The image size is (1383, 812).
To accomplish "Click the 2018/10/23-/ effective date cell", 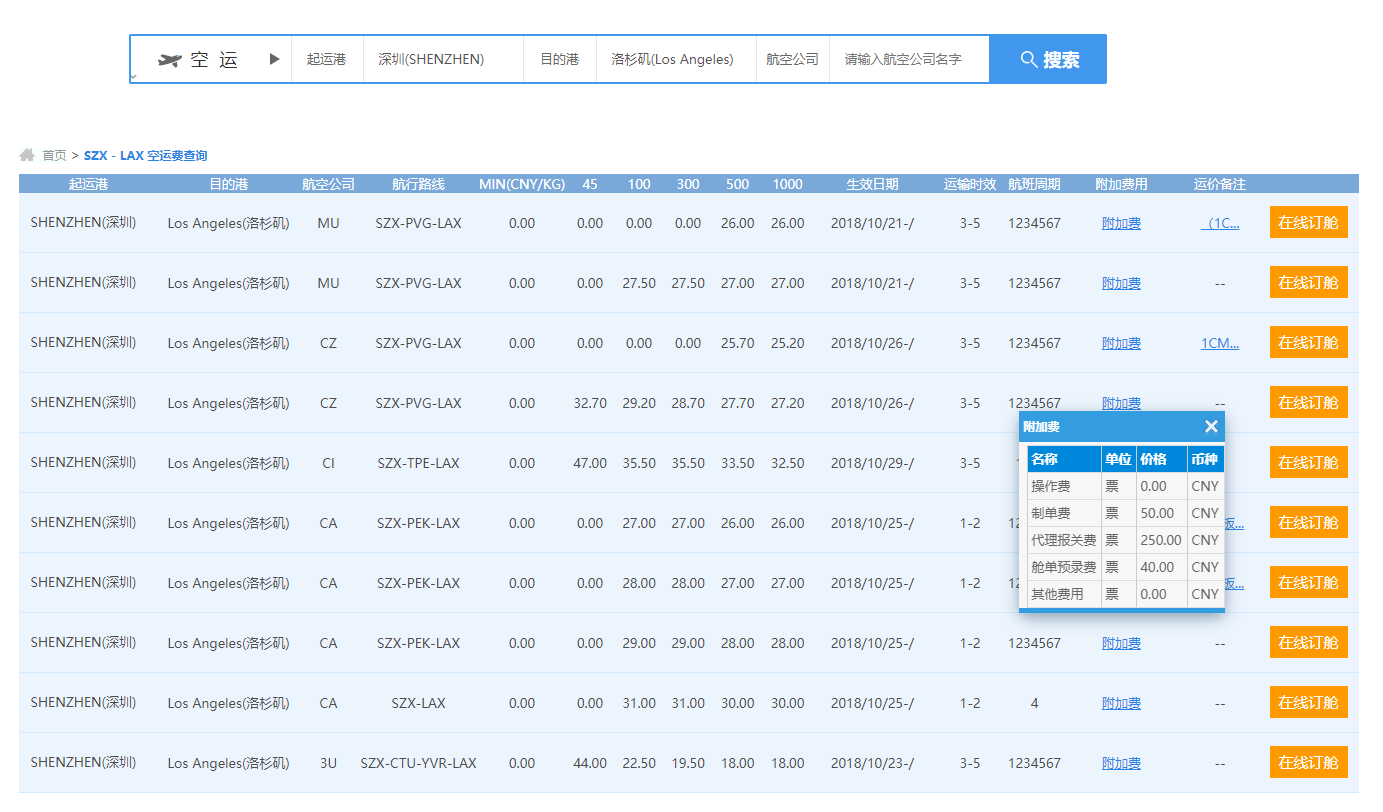I will click(x=872, y=763).
